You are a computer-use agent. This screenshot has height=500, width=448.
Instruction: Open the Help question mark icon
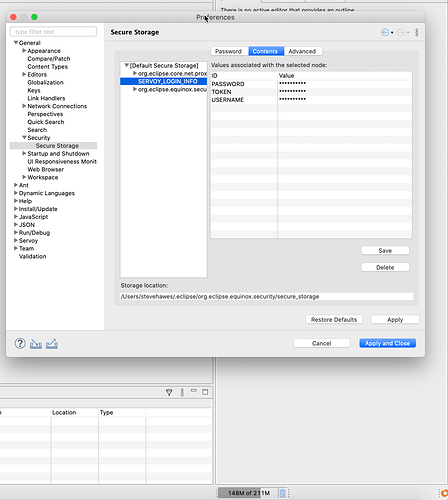(20, 343)
